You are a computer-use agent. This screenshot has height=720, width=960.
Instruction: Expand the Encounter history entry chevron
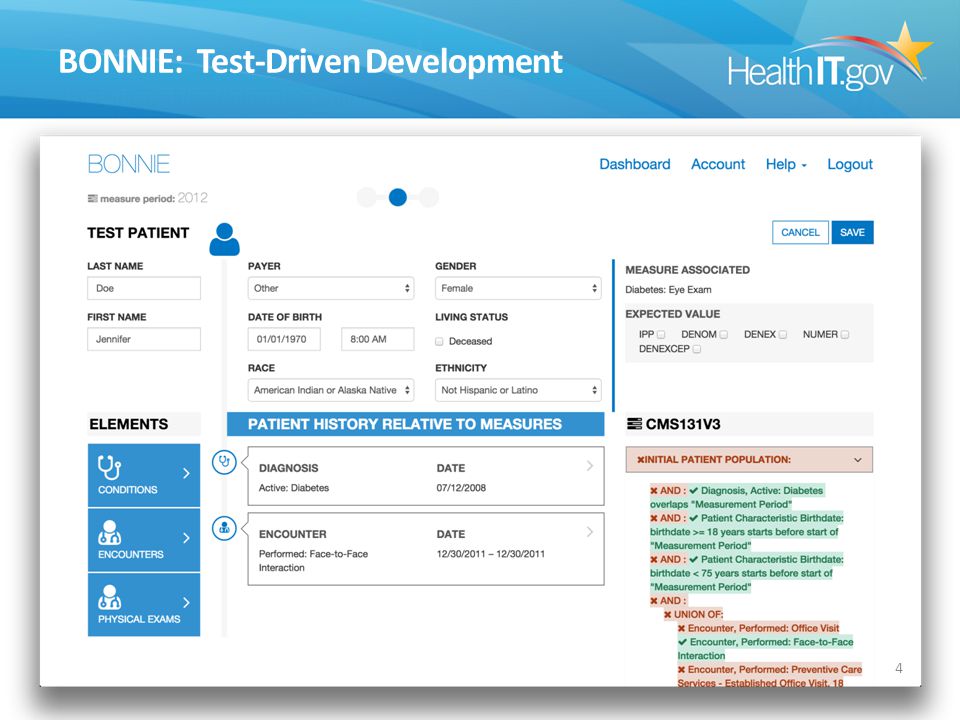(x=590, y=532)
